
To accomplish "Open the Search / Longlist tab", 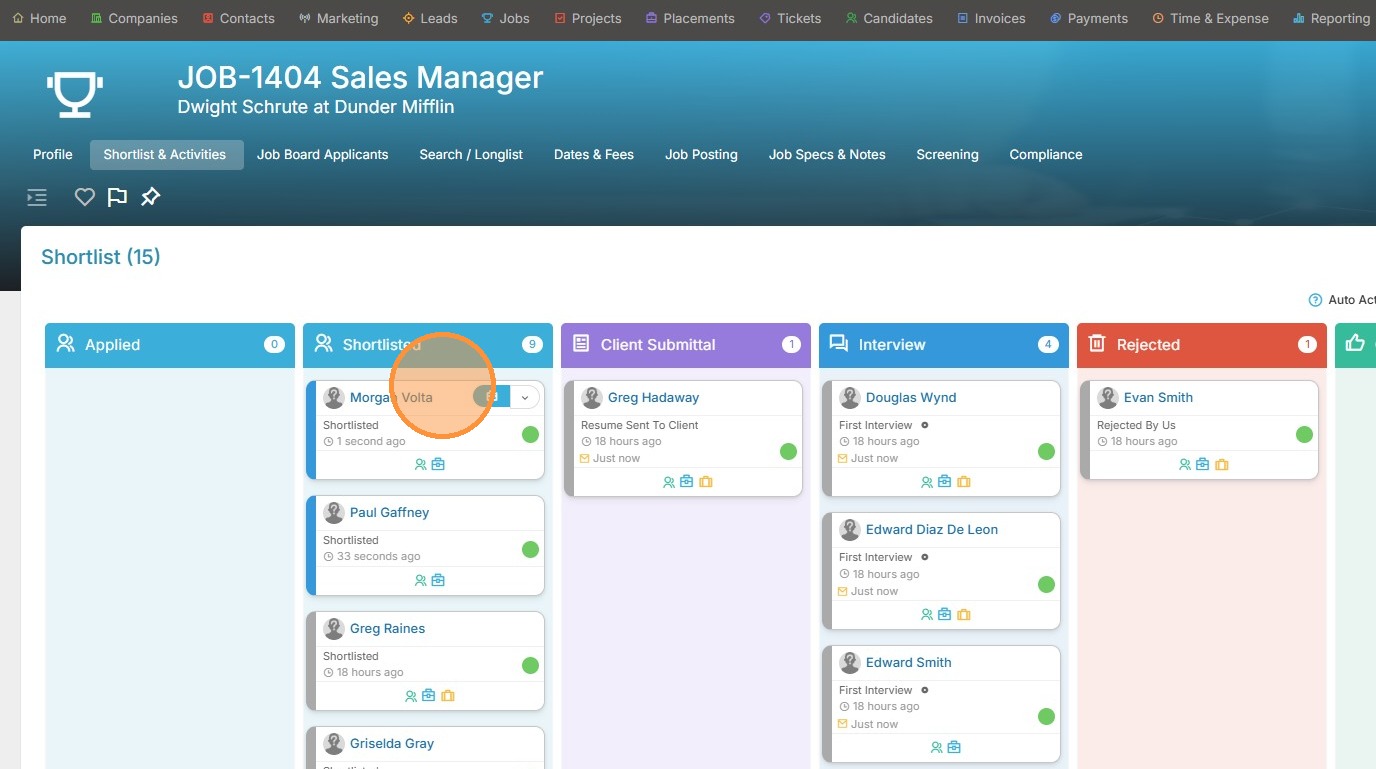I will (x=471, y=155).
